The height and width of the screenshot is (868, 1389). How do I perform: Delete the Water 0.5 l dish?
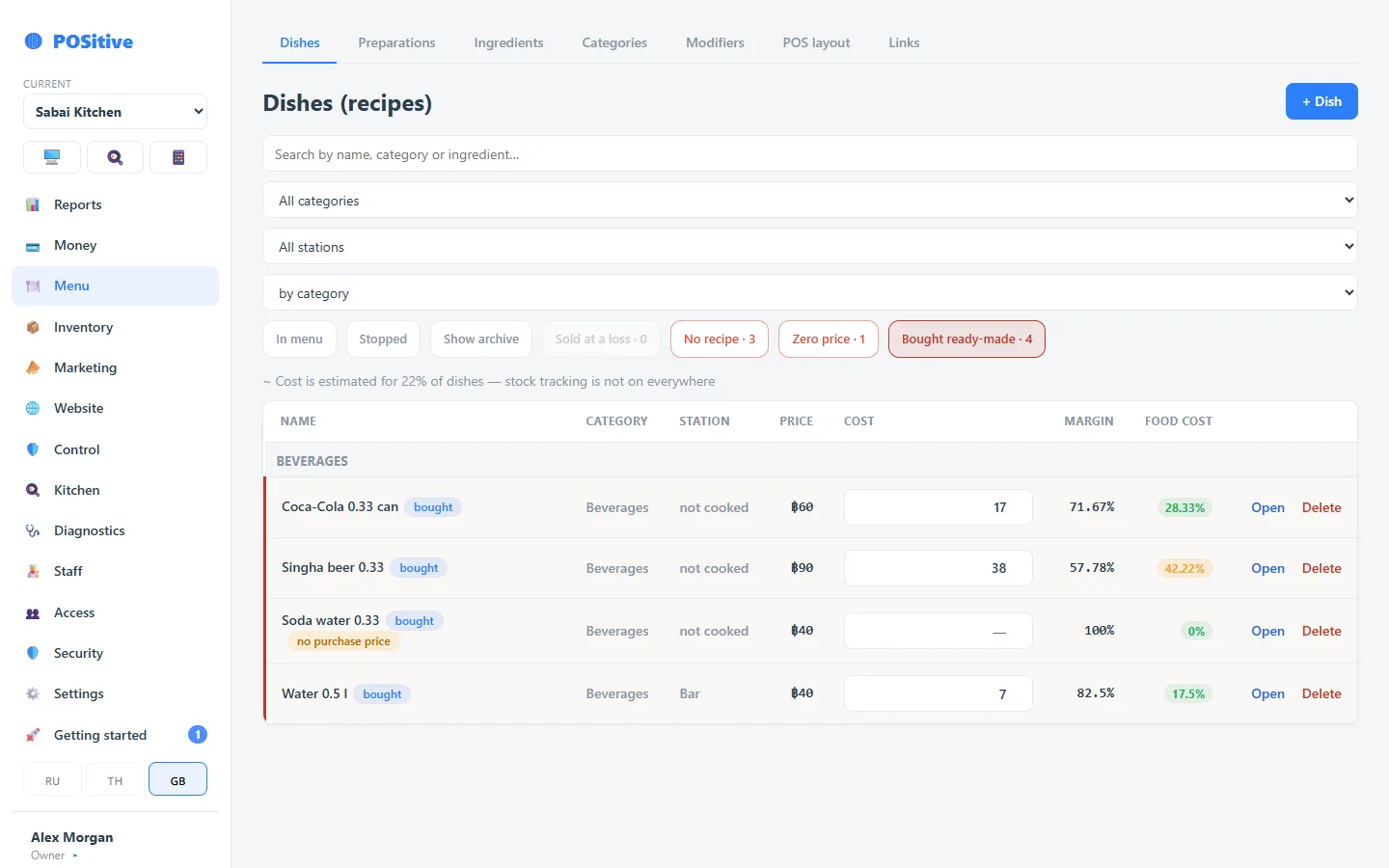pyautogui.click(x=1321, y=693)
